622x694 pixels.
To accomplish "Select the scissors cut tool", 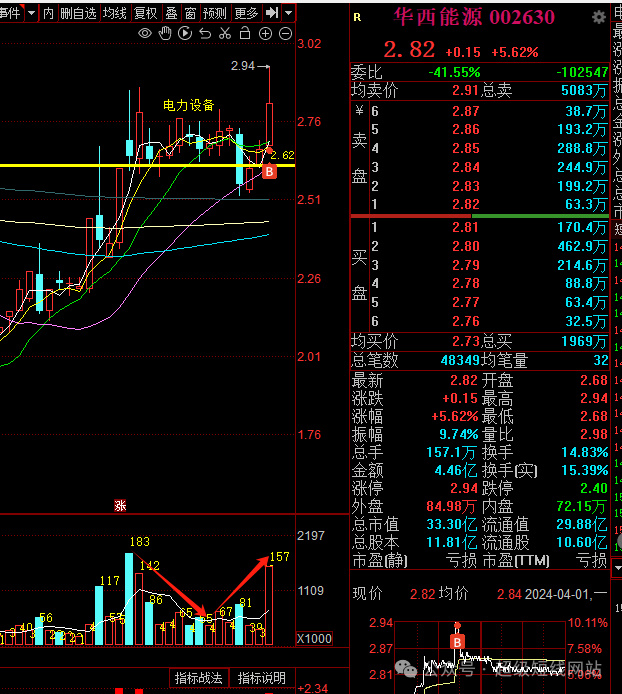I will [225, 33].
